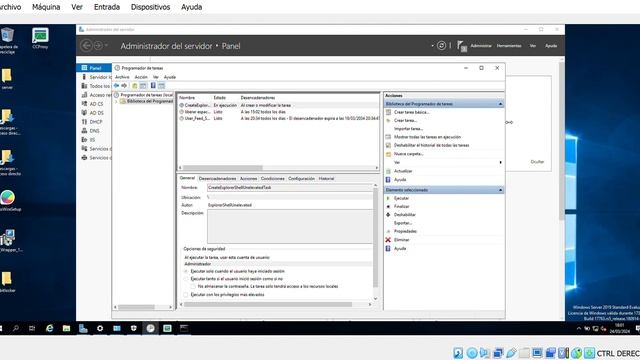Screen dimensions: 640x360
Task: Select IIS in Server Manager sidebar
Action: tap(92, 140)
